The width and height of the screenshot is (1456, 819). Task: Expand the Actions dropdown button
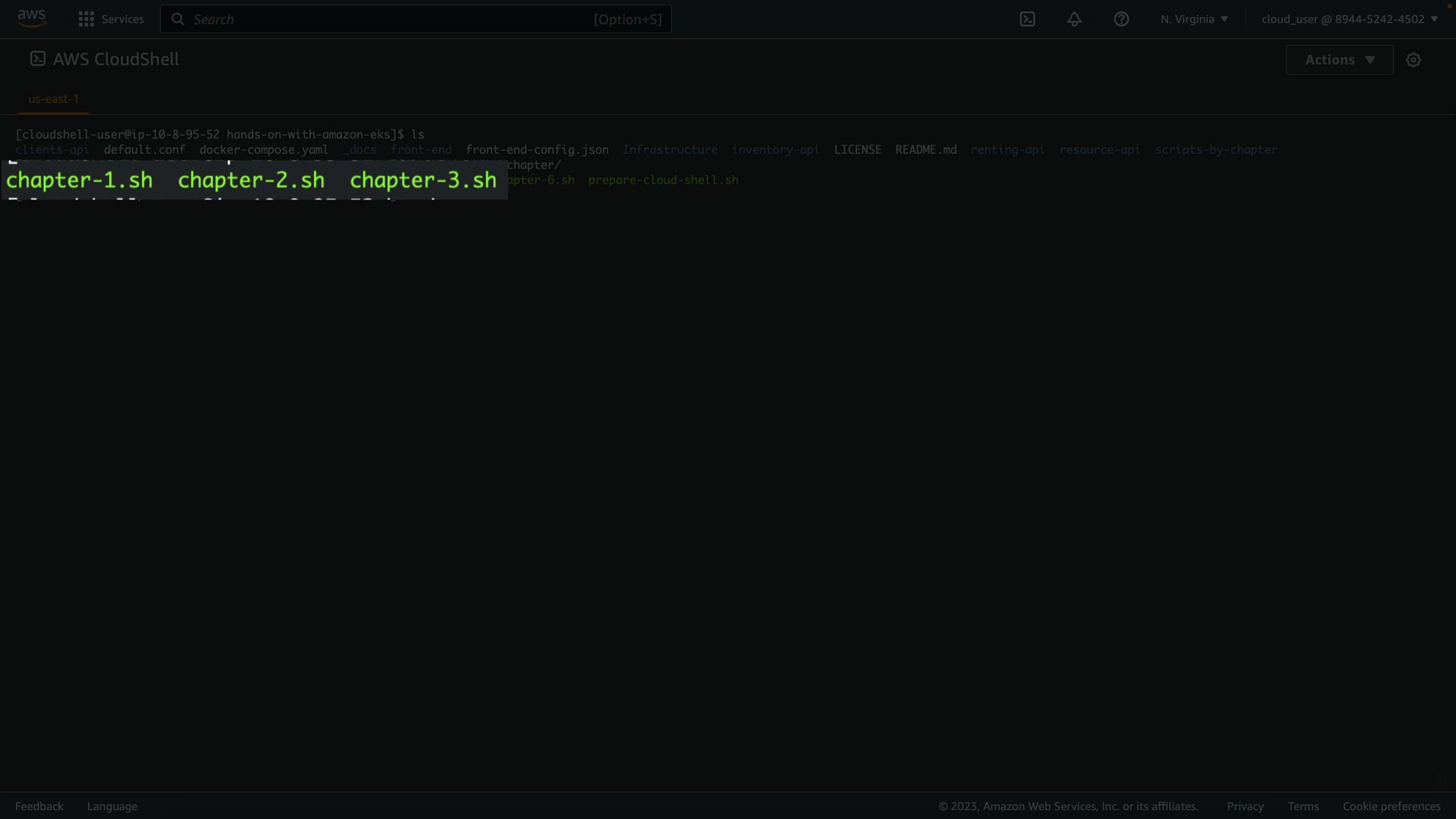point(1339,60)
